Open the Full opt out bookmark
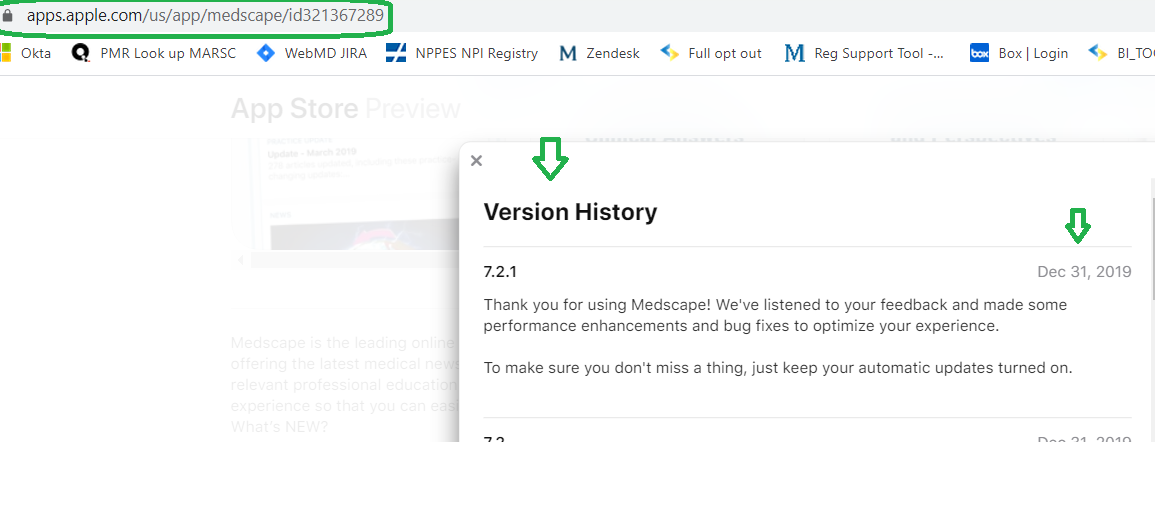Viewport: 1155px width, 508px height. pyautogui.click(x=711, y=53)
